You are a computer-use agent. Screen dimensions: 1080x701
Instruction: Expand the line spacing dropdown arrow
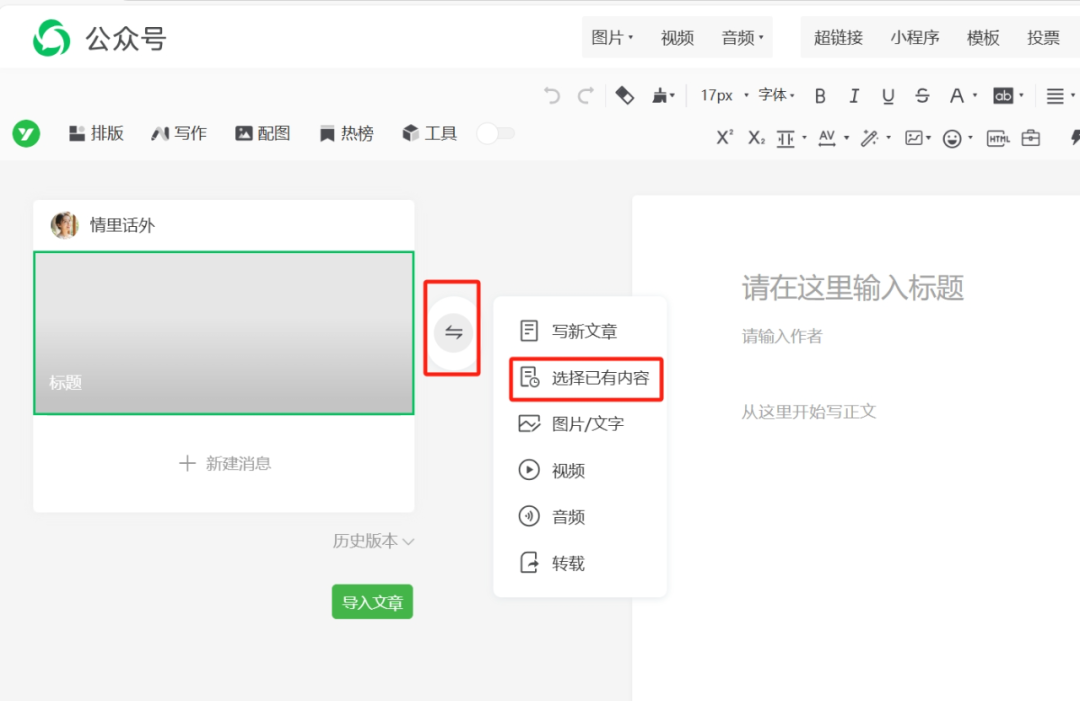coord(804,138)
